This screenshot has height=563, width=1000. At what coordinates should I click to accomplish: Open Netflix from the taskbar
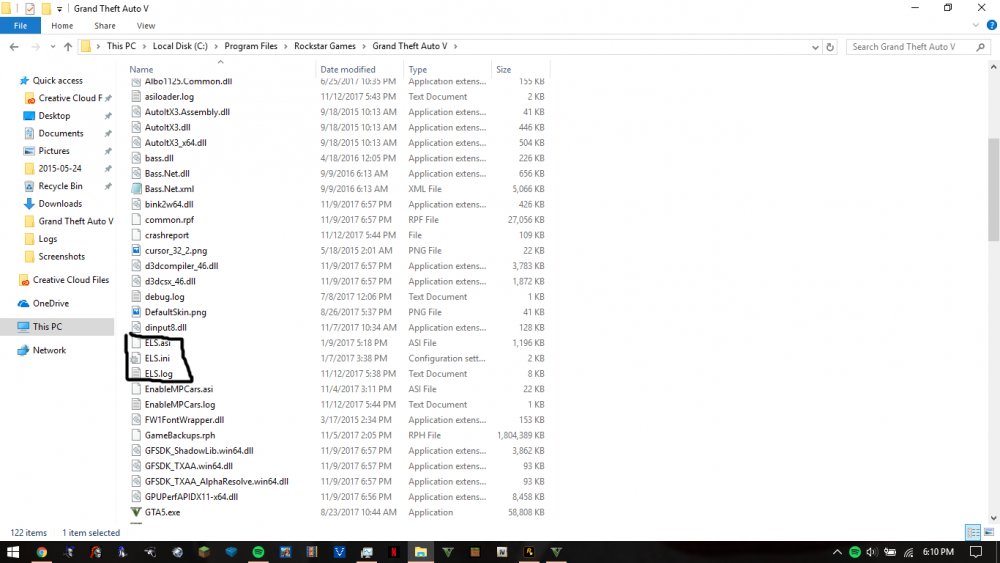pos(393,552)
